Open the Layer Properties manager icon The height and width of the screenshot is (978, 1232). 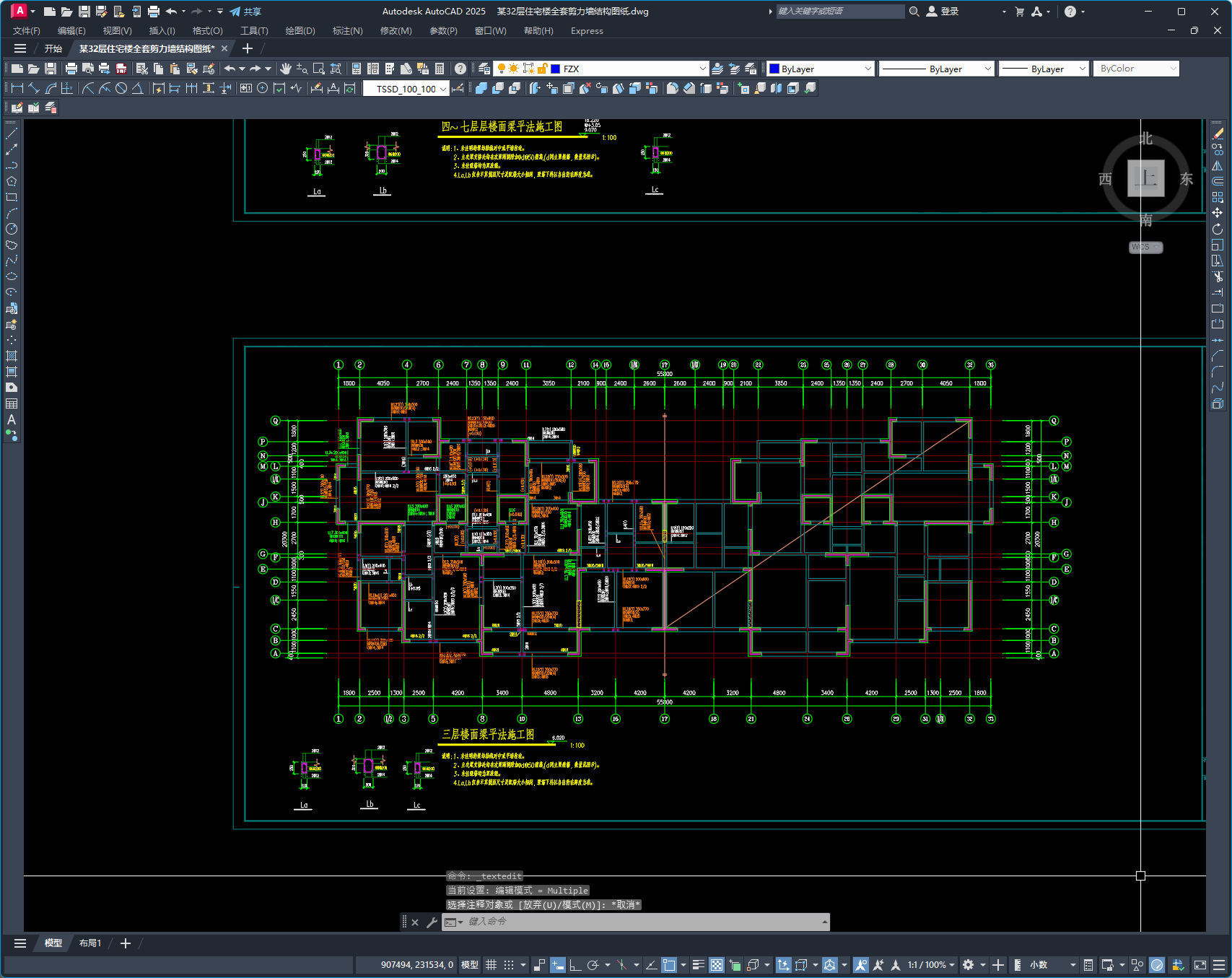(x=484, y=69)
